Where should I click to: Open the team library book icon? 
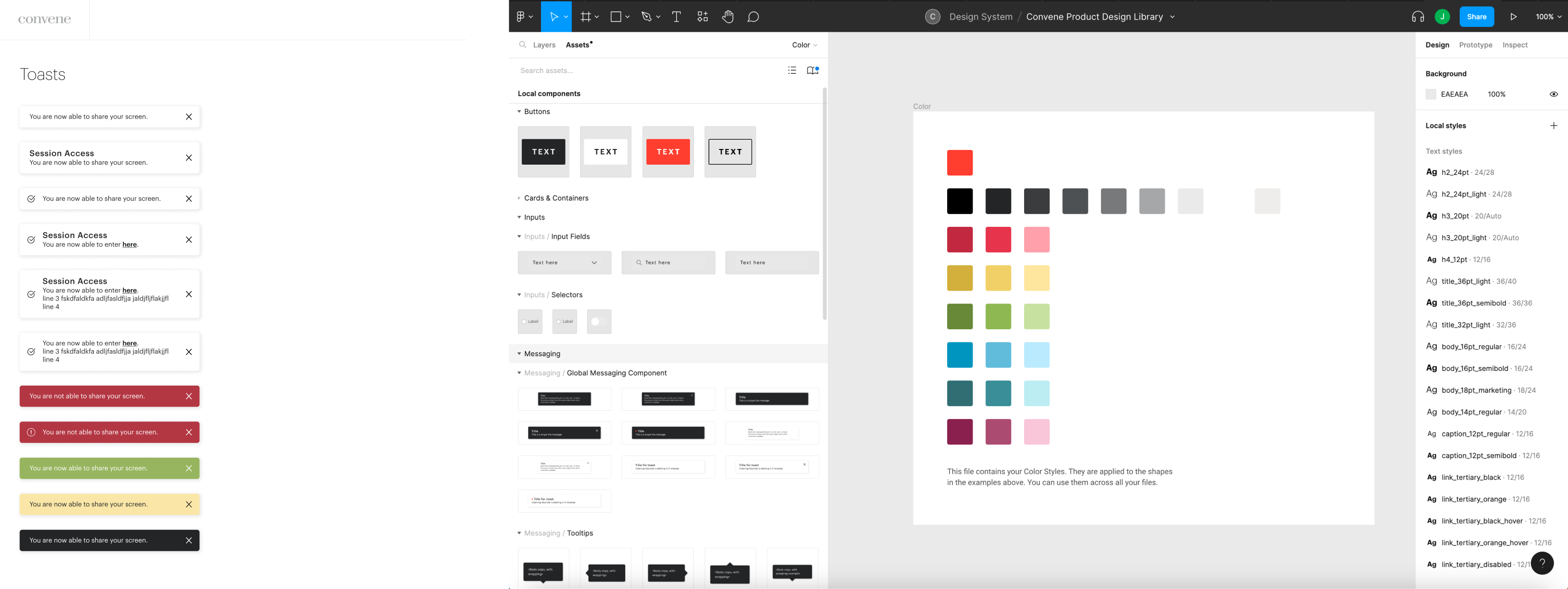coord(812,70)
